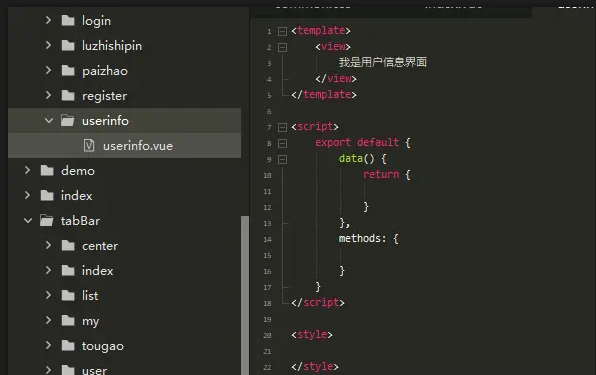Collapse the tabBar folder chevron
The height and width of the screenshot is (375, 596).
(x=28, y=221)
